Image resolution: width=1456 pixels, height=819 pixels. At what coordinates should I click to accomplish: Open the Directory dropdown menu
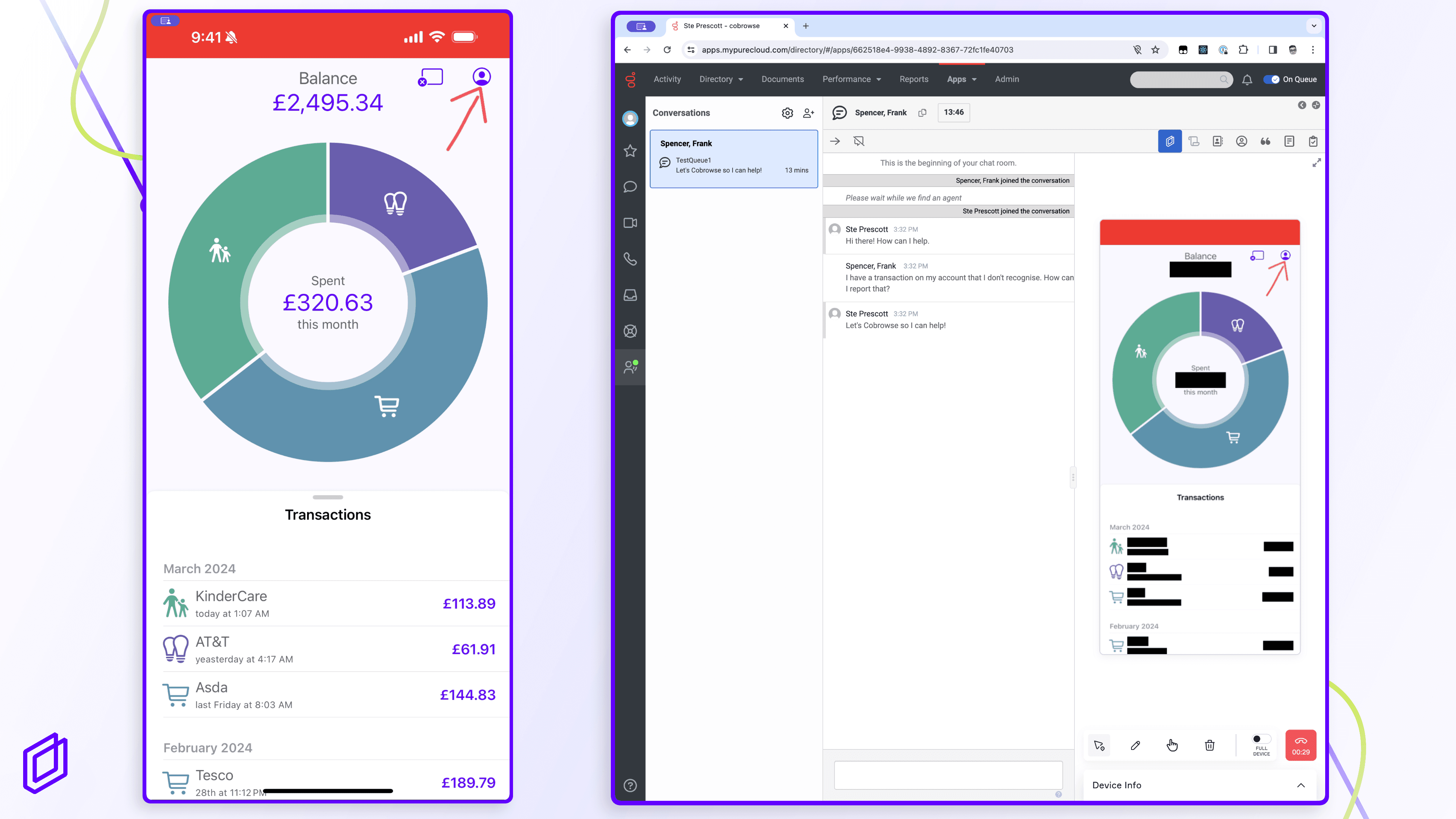[x=721, y=79]
